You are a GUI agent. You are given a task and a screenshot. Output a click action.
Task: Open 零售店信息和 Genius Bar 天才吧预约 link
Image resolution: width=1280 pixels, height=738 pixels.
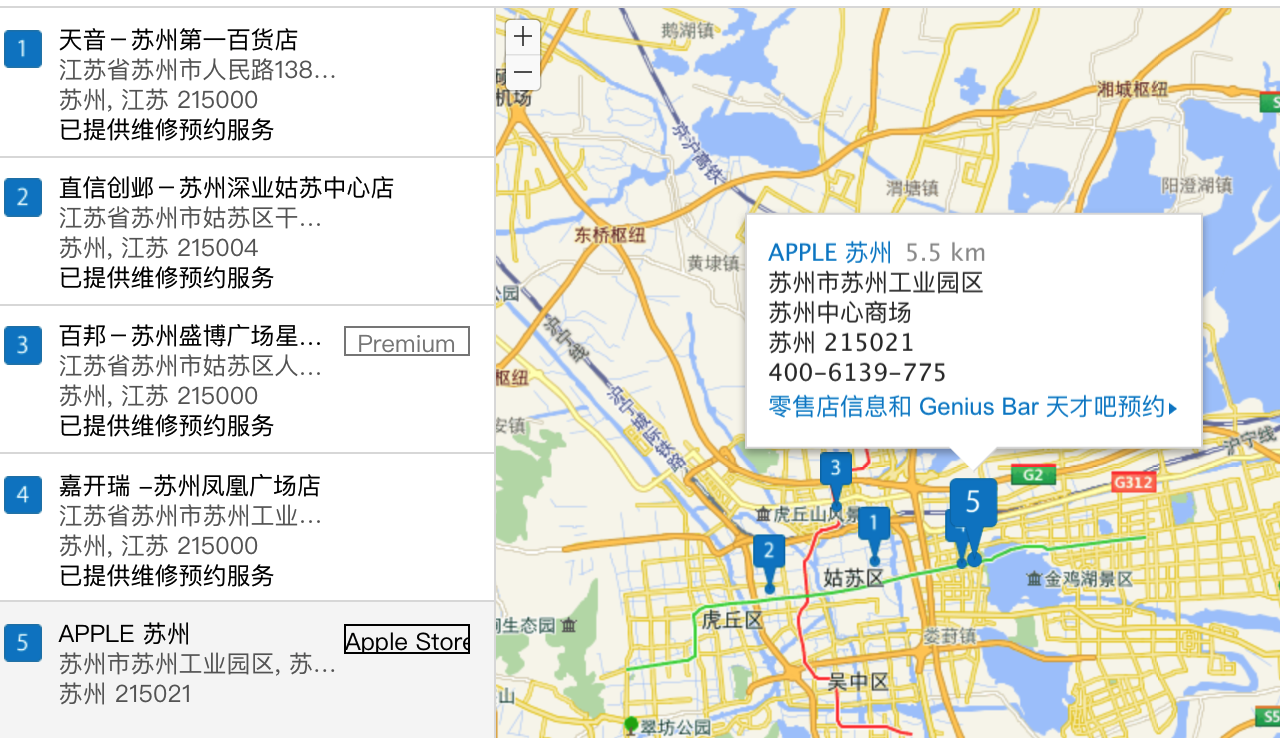pos(972,407)
